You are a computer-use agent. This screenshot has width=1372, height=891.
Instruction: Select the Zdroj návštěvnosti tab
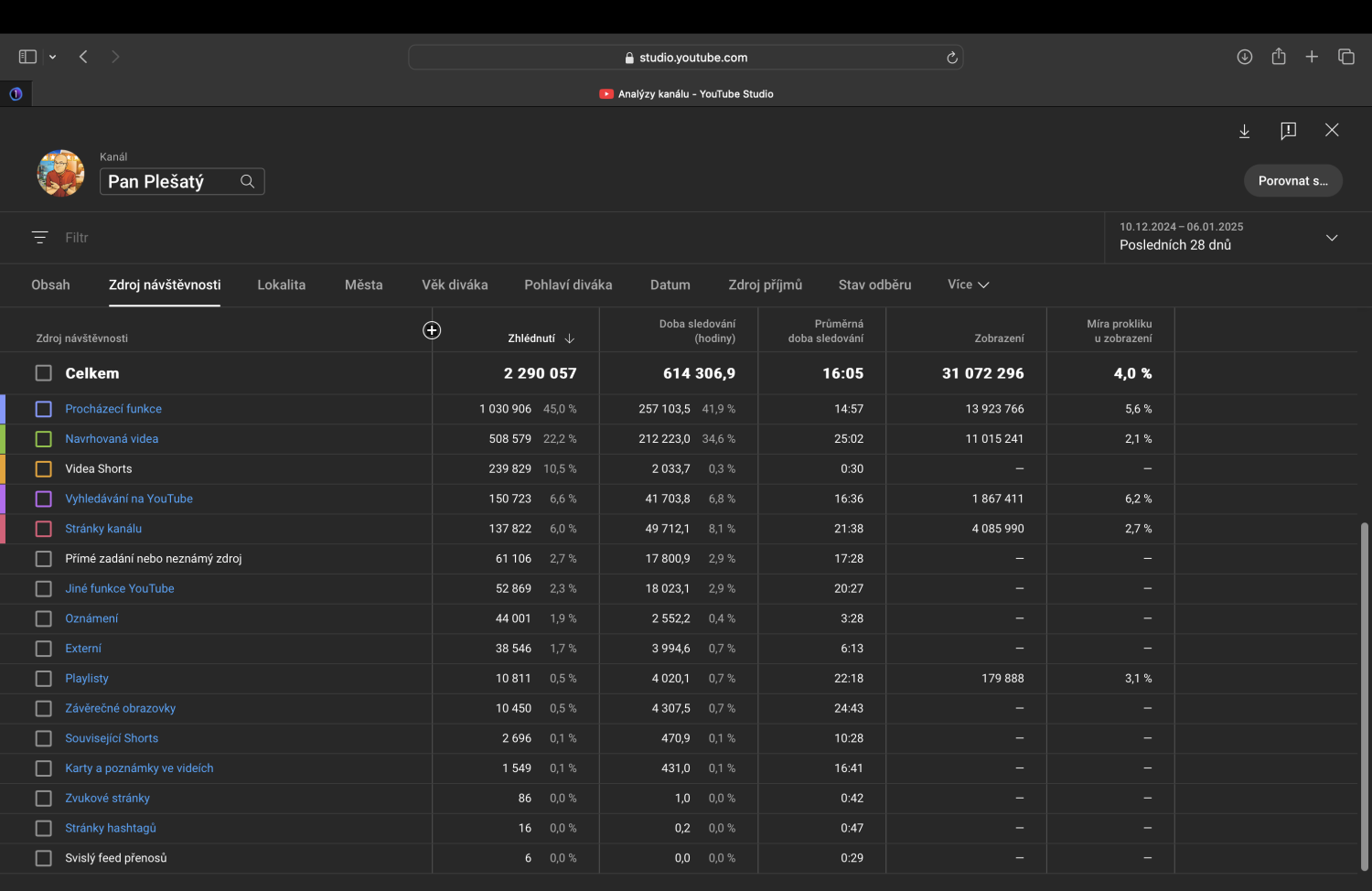pyautogui.click(x=165, y=284)
